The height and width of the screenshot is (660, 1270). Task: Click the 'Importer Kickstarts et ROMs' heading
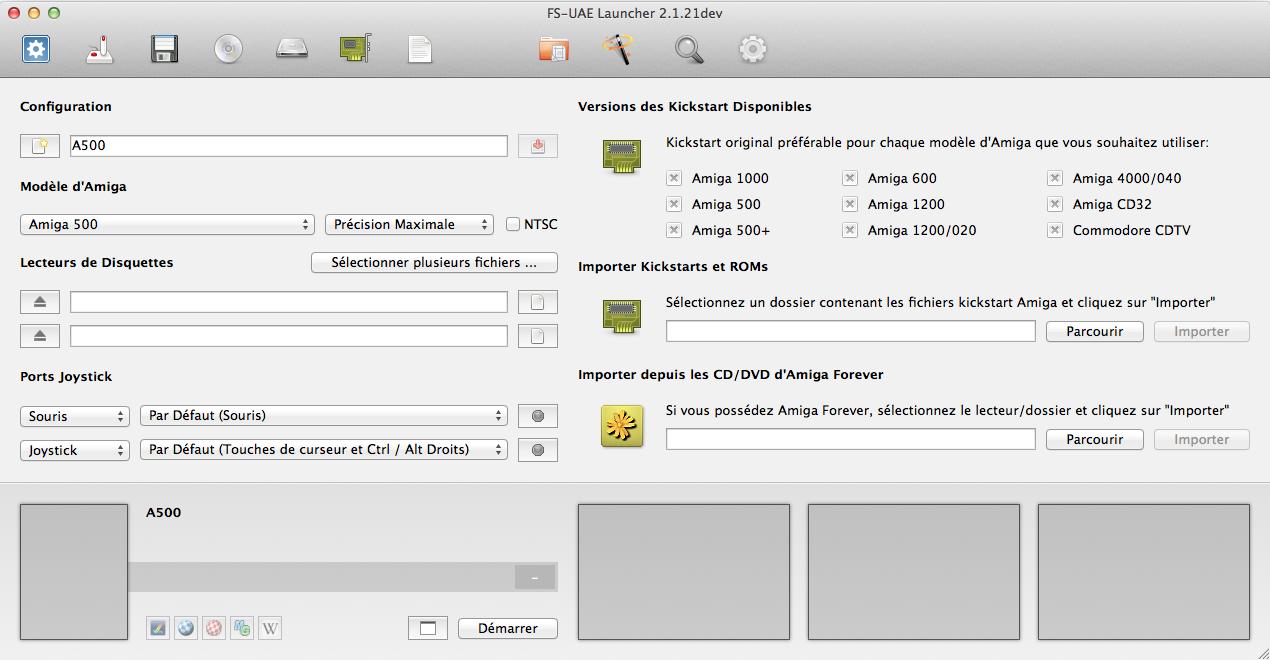tap(673, 266)
